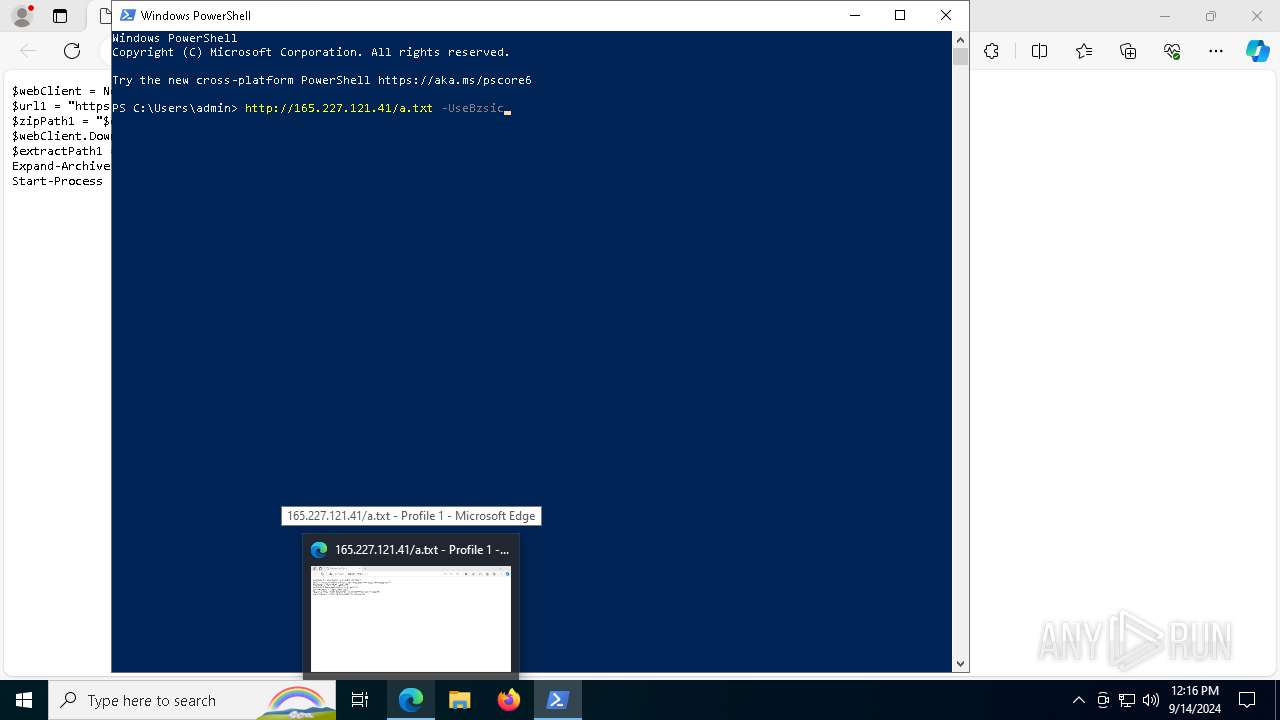Click Microsoft Edge taskbar icon
The width and height of the screenshot is (1280, 720).
click(x=411, y=700)
